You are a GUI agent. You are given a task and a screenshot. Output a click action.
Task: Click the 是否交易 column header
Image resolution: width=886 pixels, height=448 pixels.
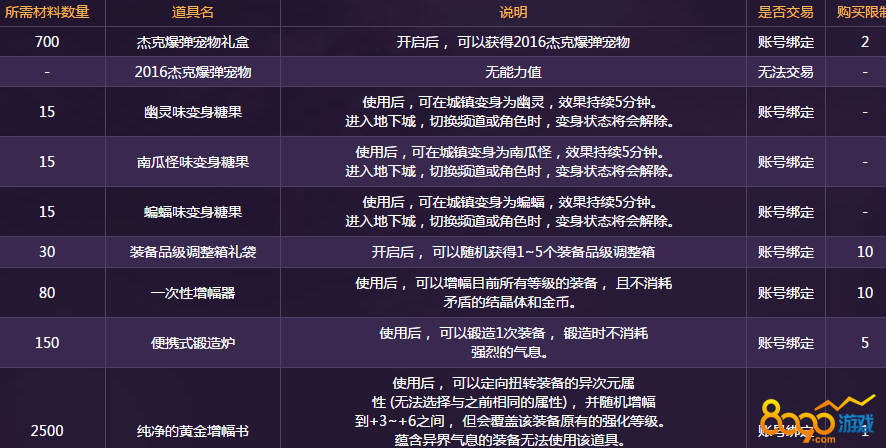(x=785, y=13)
